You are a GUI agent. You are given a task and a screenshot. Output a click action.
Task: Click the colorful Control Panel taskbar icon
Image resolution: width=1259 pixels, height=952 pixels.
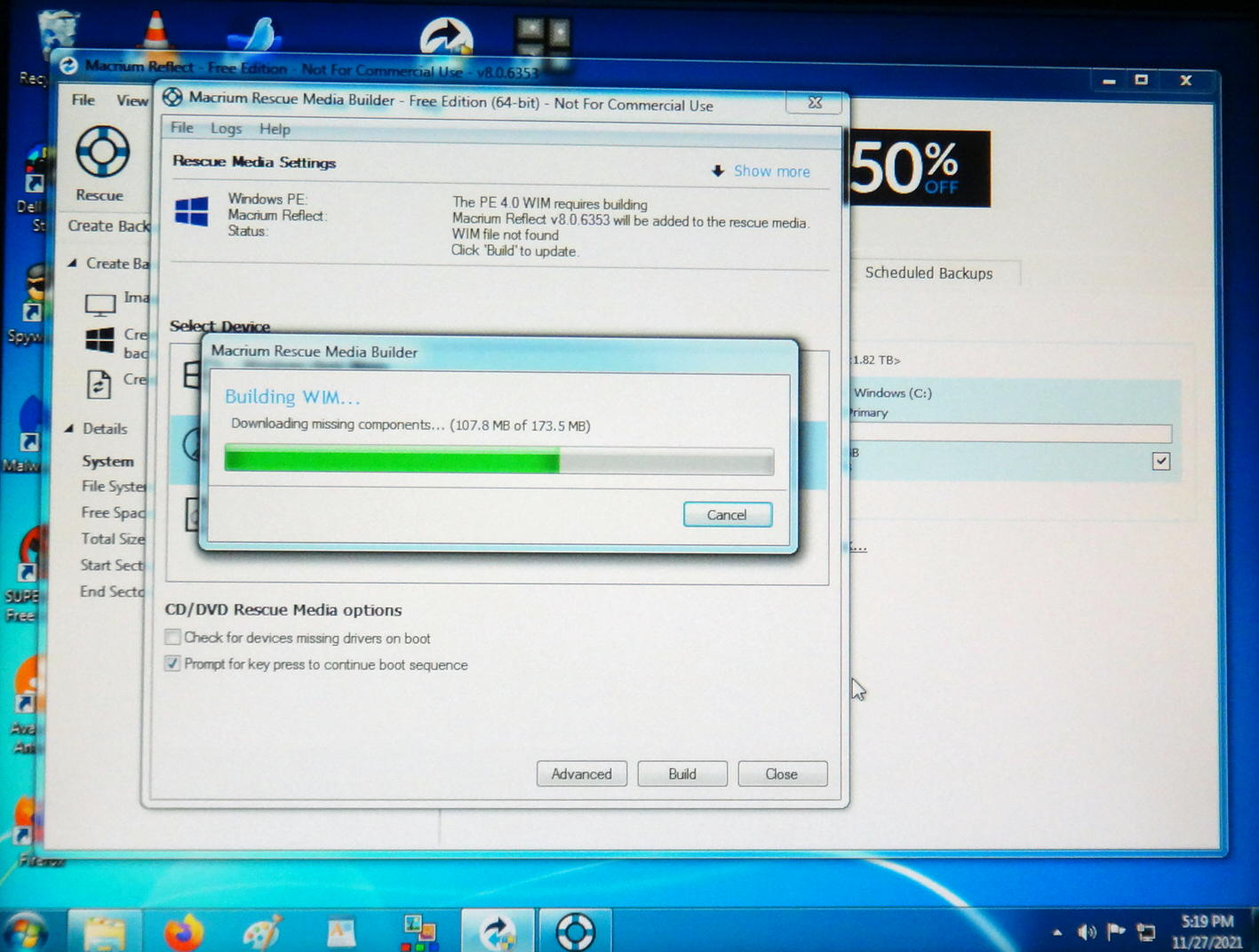coord(418,932)
